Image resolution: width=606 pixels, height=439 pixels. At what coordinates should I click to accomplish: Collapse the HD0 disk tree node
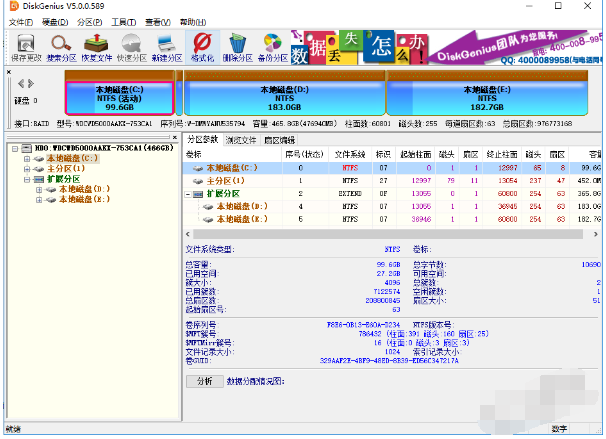[x=14, y=148]
